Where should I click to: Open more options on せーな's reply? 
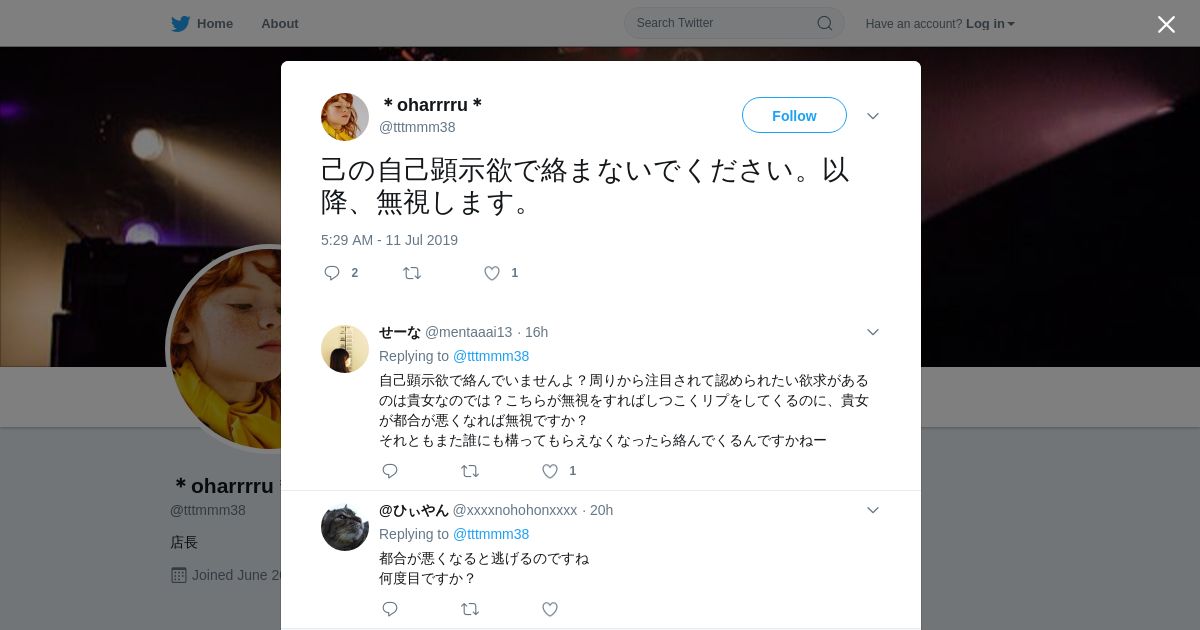click(873, 332)
